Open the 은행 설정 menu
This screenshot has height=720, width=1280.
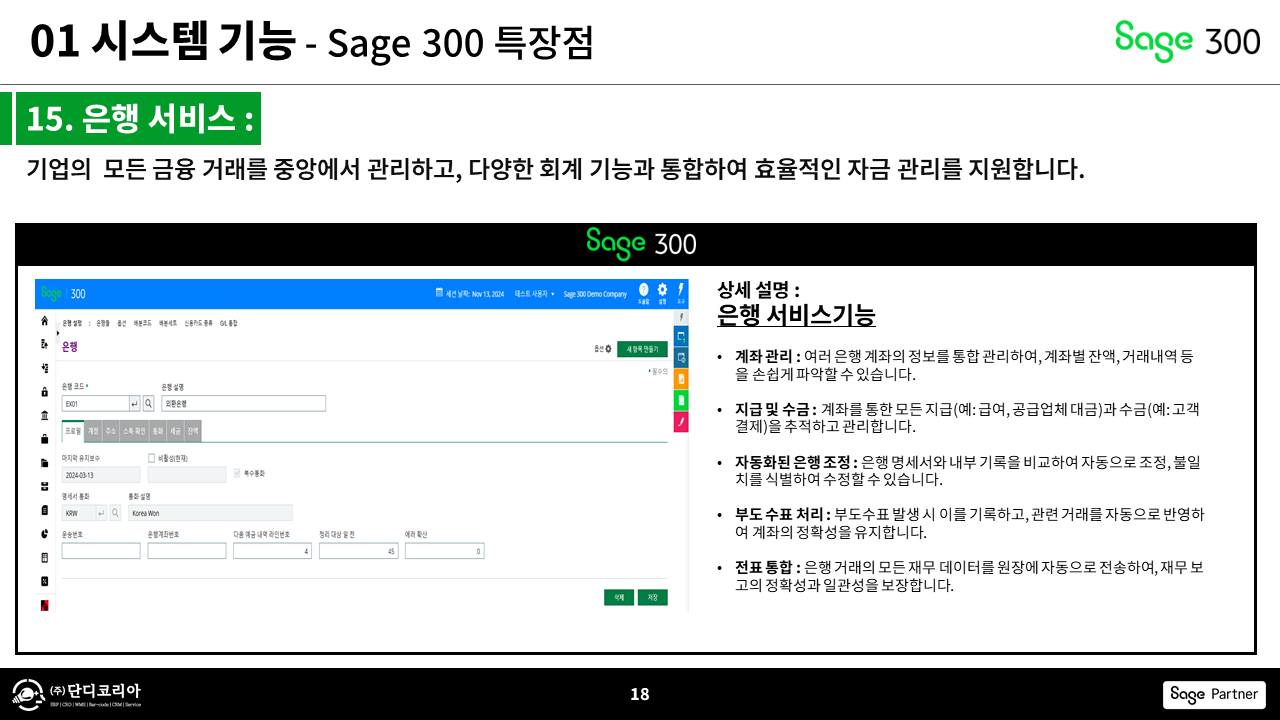(72, 323)
